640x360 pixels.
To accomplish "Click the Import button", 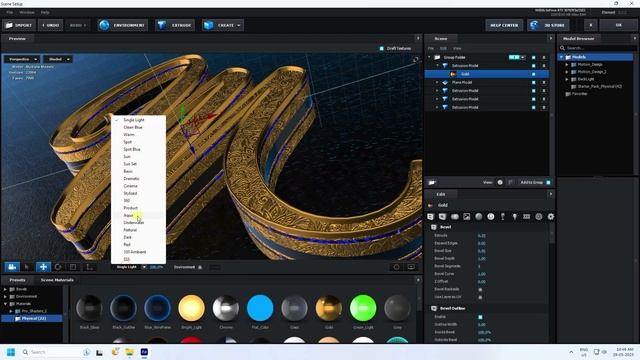I will click(19, 25).
